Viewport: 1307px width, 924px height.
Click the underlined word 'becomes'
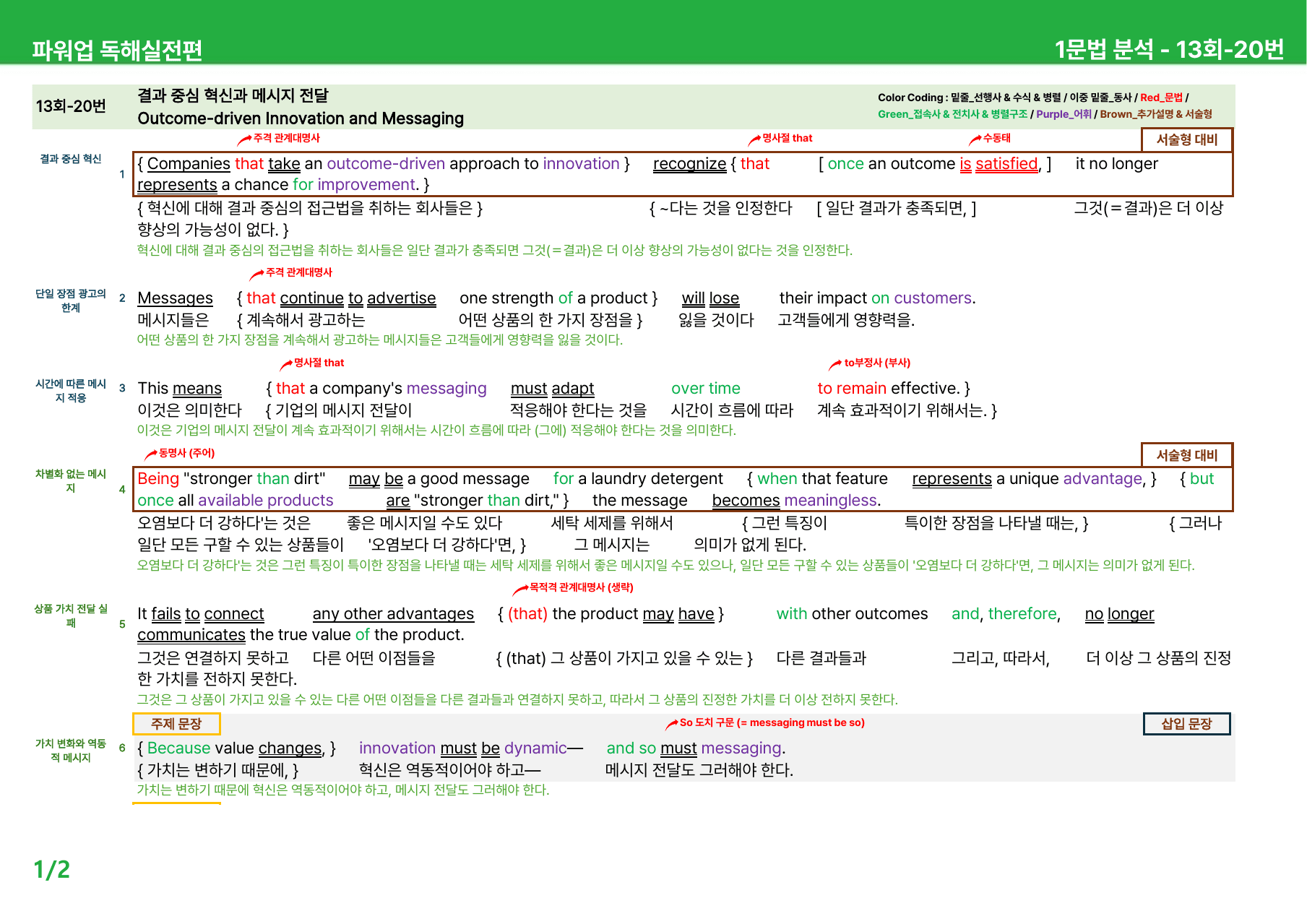[x=746, y=501]
